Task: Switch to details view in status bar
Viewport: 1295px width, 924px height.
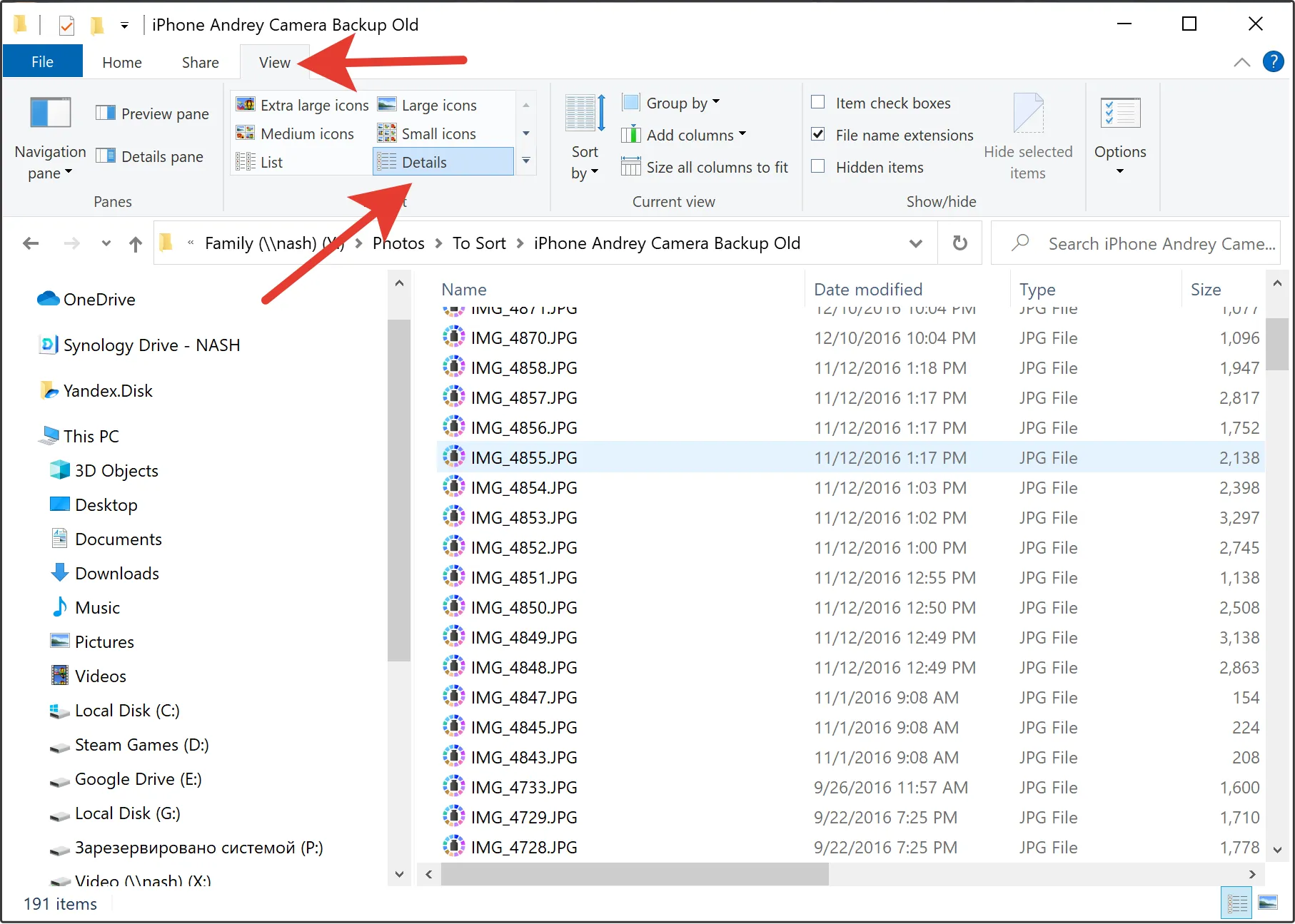Action: 1236,903
